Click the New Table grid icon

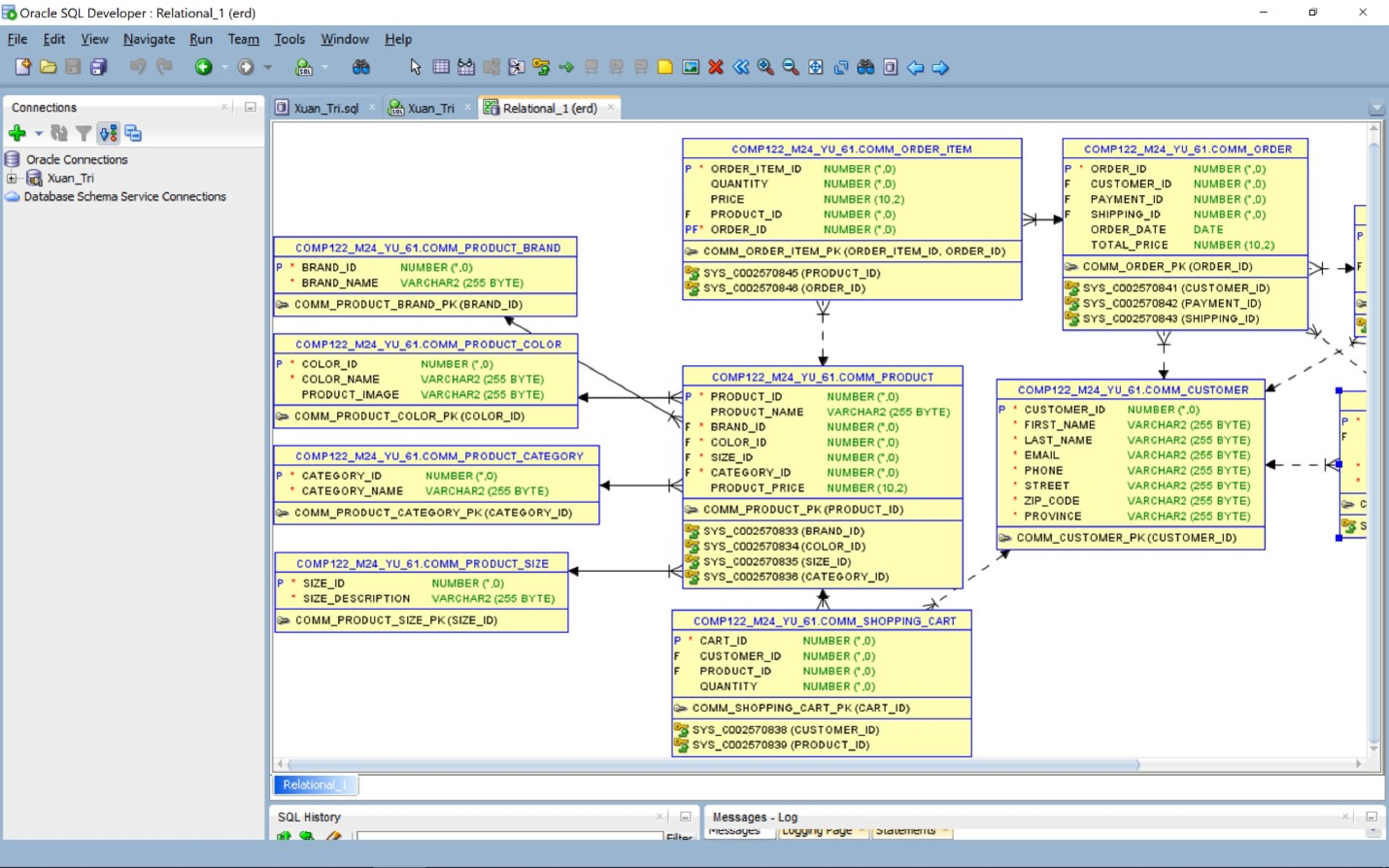point(440,67)
